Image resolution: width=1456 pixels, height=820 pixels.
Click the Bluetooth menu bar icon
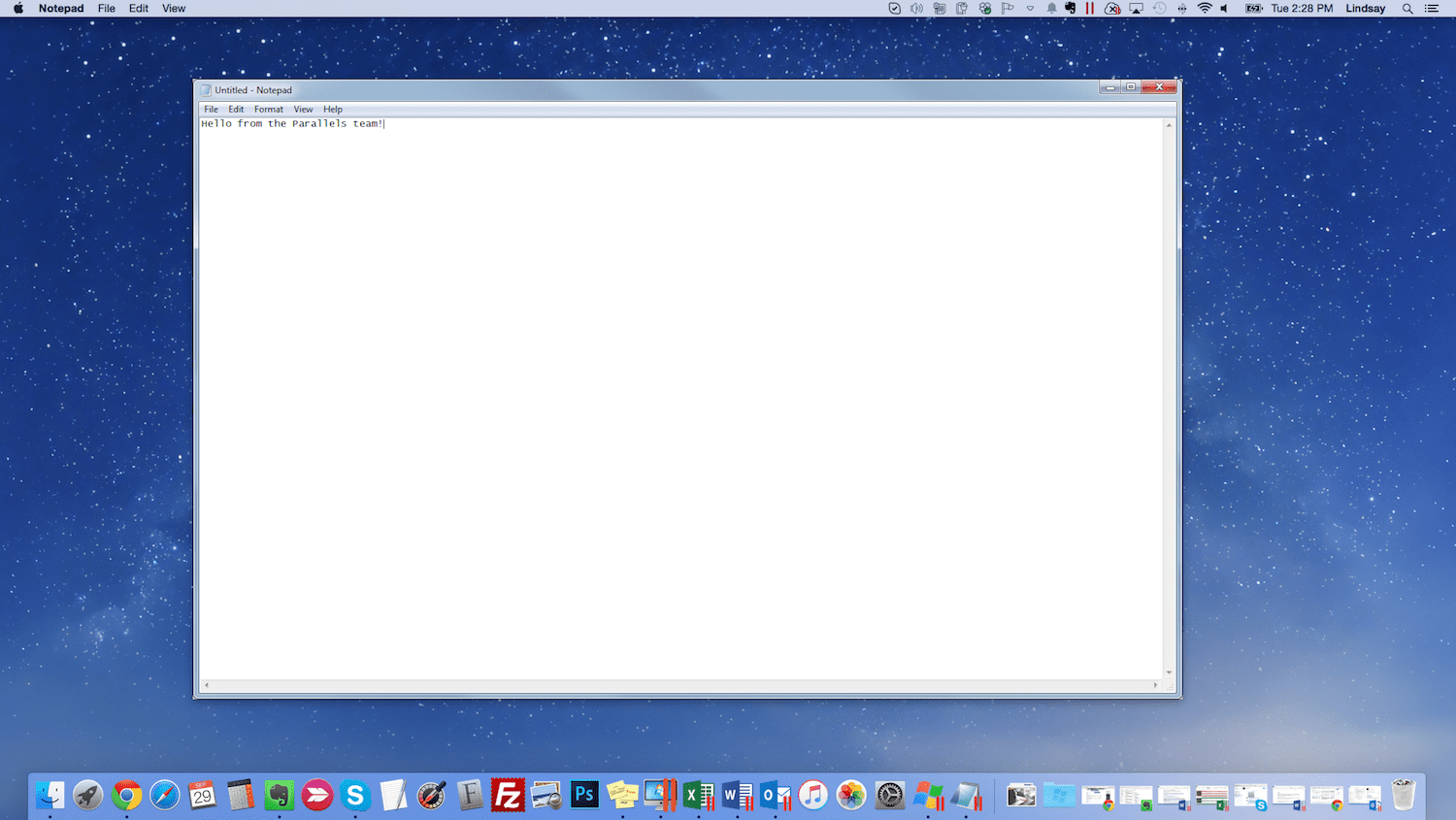(1181, 8)
